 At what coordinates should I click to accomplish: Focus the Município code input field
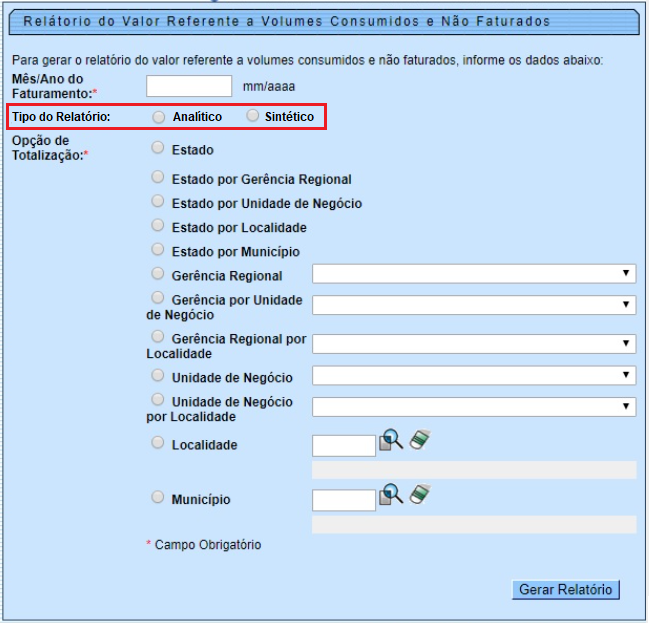(344, 500)
